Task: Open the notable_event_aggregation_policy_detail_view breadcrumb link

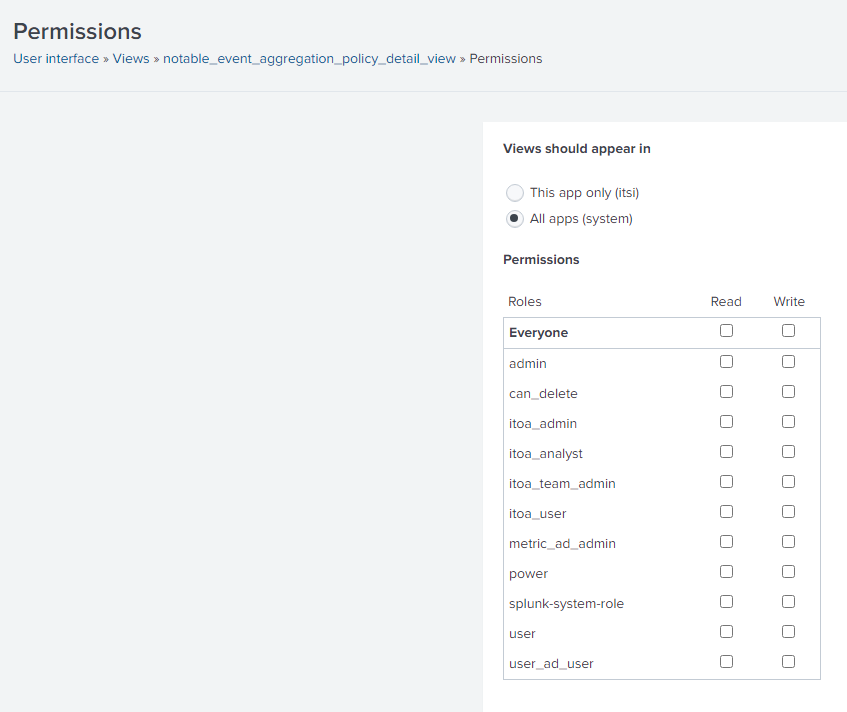Action: pyautogui.click(x=308, y=58)
